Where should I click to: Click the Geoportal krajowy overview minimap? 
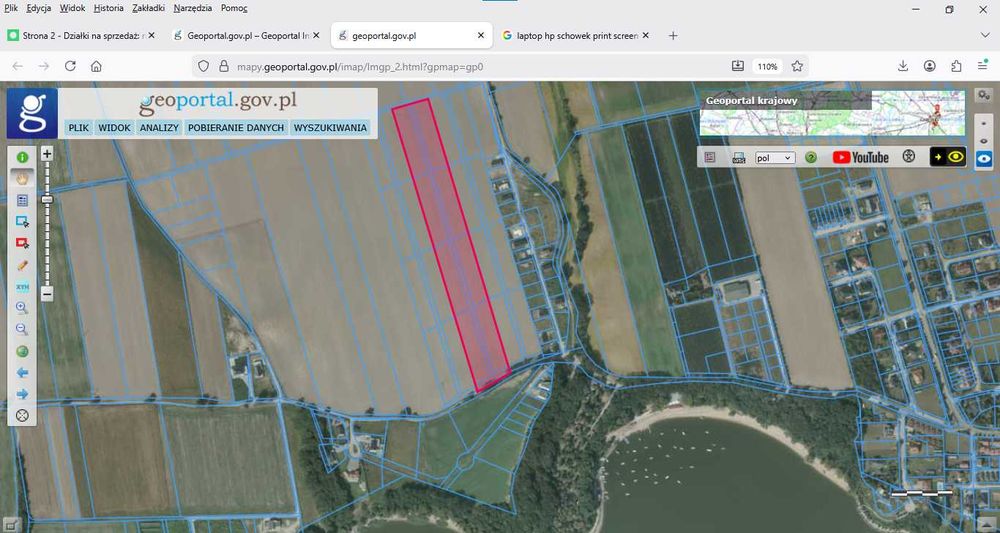[832, 113]
